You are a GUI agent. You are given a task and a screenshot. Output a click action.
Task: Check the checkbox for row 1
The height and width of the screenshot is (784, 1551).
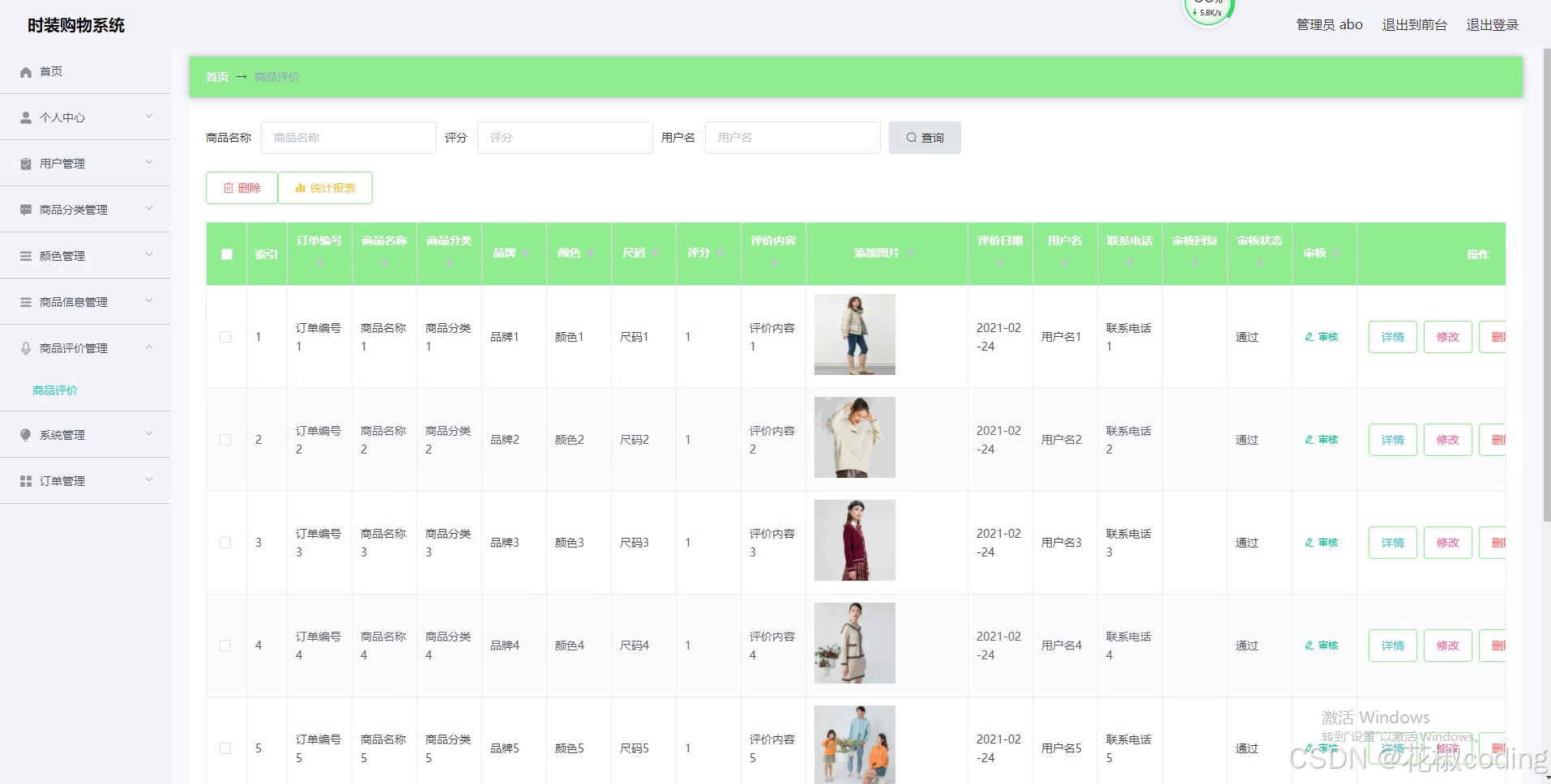225,337
